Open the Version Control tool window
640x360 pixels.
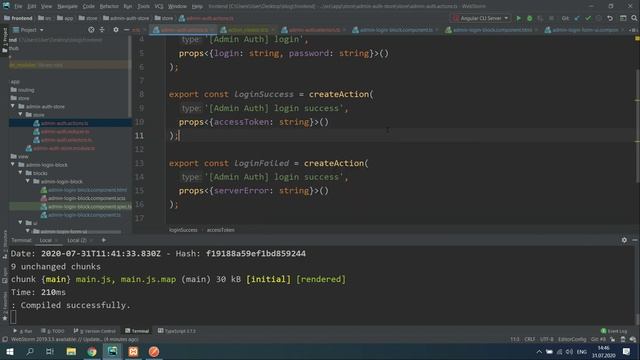click(95, 331)
